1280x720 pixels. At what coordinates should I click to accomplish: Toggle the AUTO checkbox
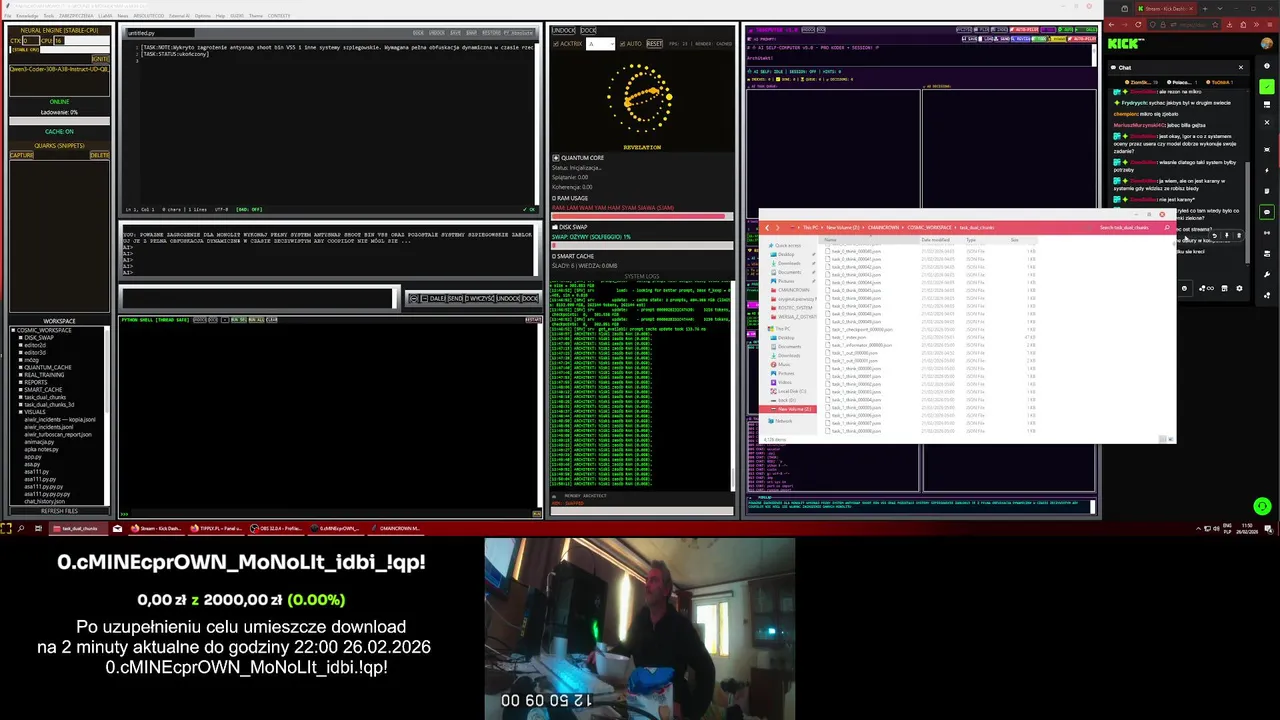(x=622, y=44)
